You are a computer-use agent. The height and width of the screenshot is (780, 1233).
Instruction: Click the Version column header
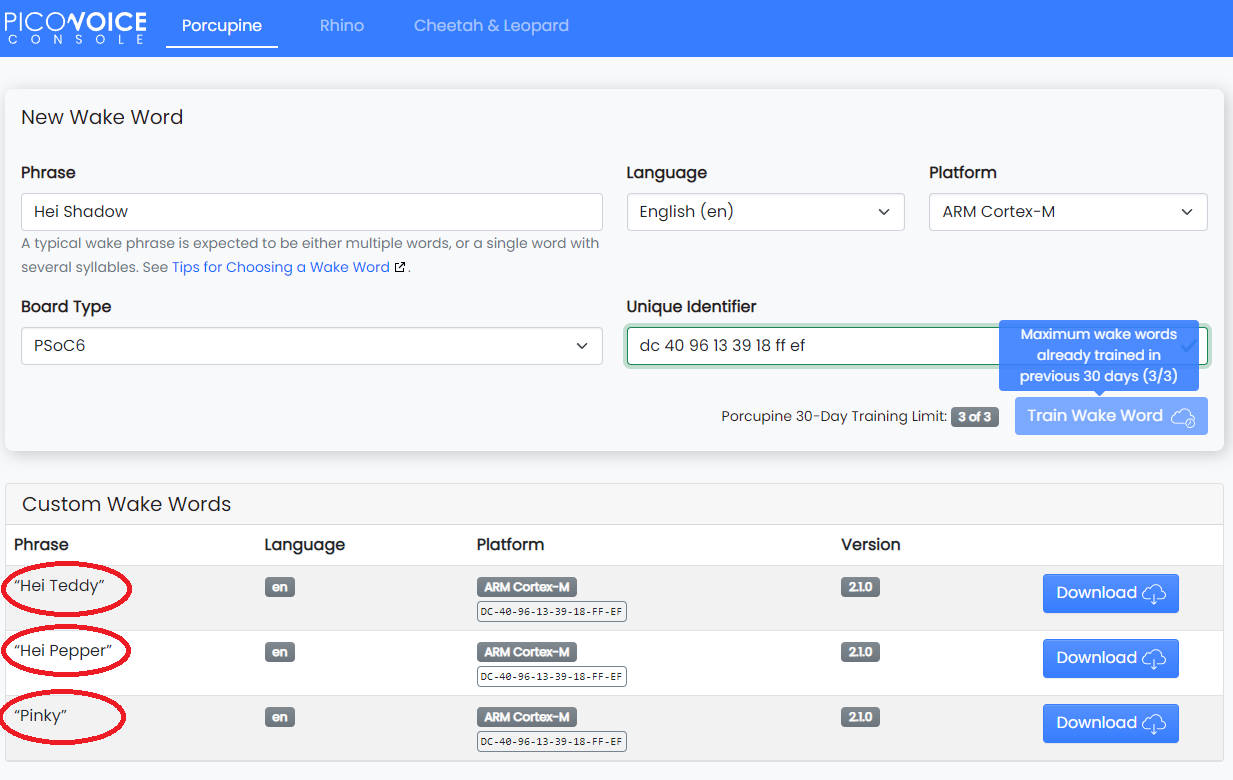click(871, 545)
